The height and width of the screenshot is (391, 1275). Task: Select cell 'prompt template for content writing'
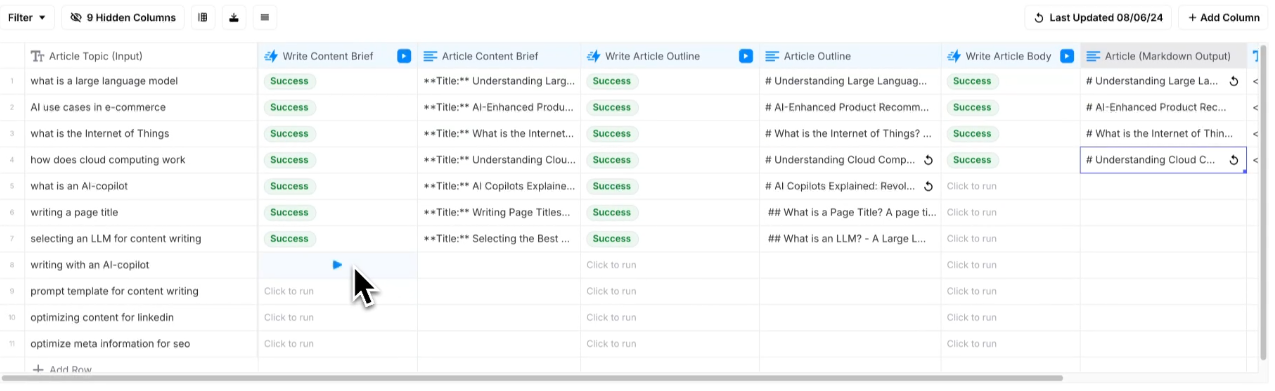pos(141,291)
